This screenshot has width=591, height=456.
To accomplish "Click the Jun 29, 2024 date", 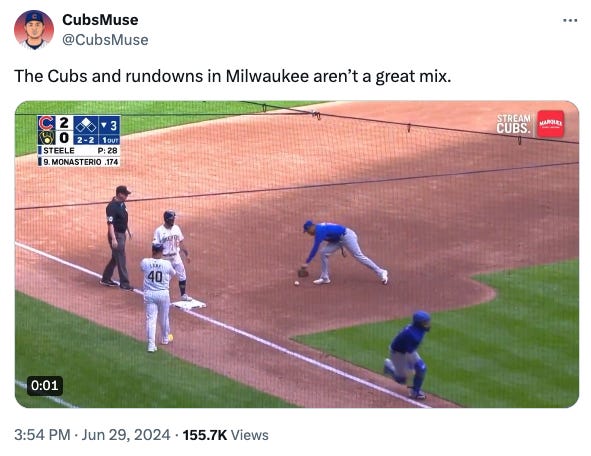I will tap(126, 435).
